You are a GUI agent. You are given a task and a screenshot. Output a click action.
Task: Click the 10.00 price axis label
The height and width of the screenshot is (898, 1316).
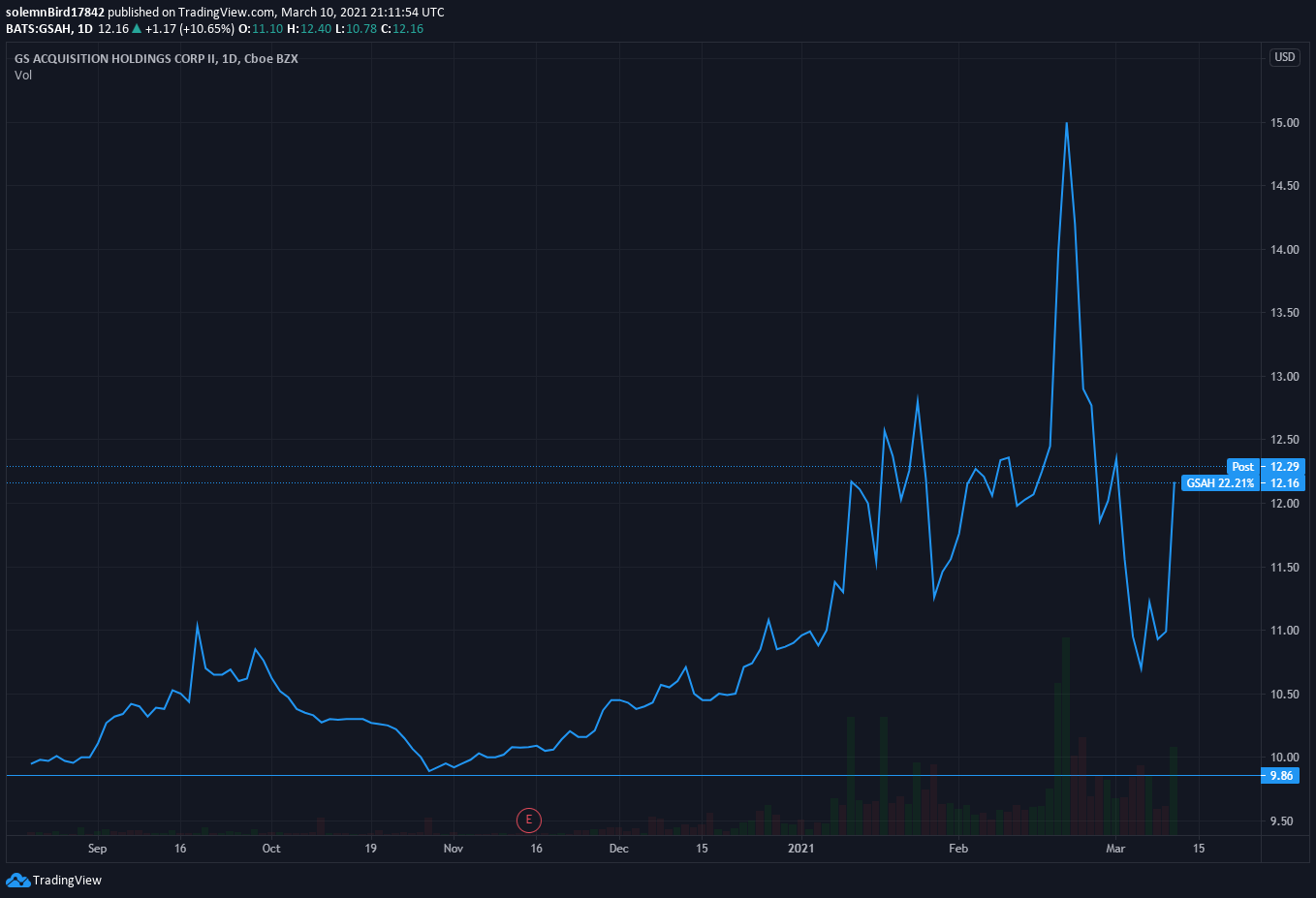(1285, 758)
